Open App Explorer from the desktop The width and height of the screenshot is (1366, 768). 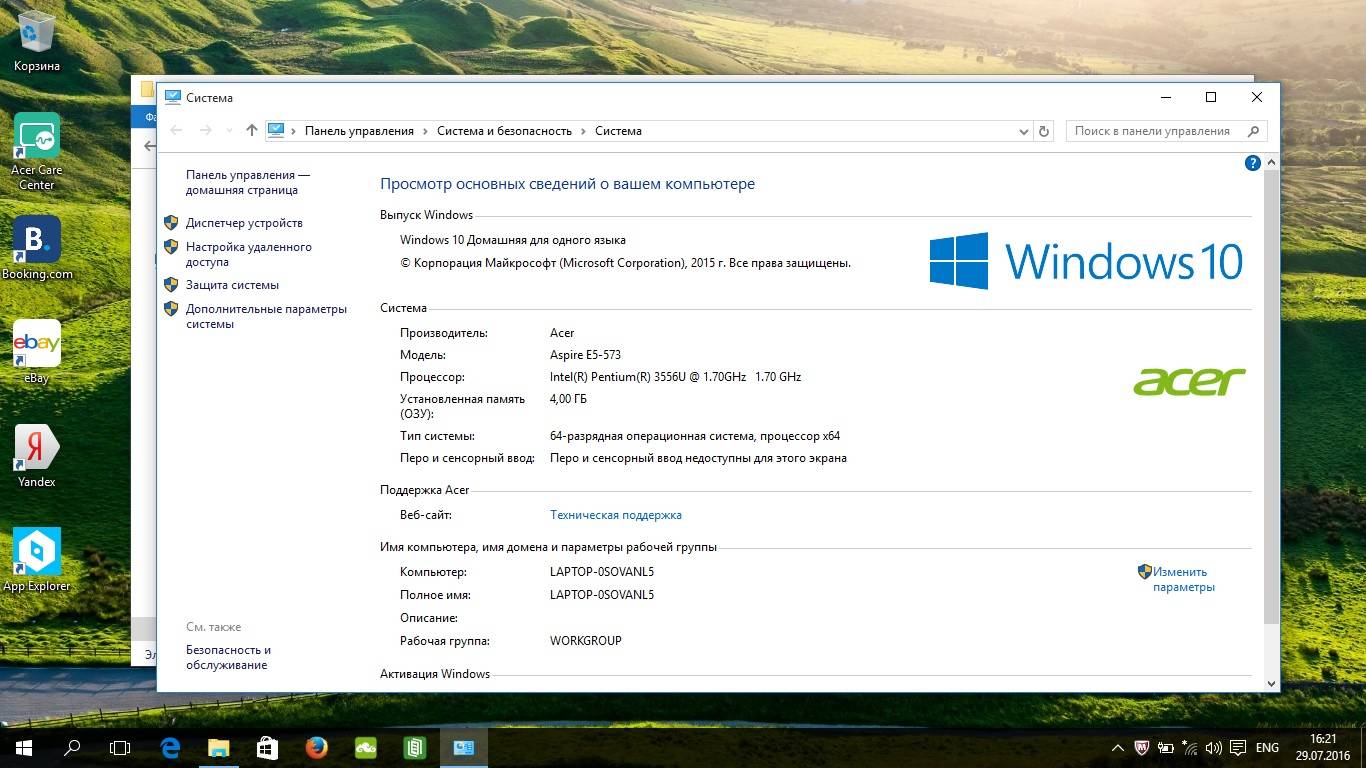click(x=37, y=560)
